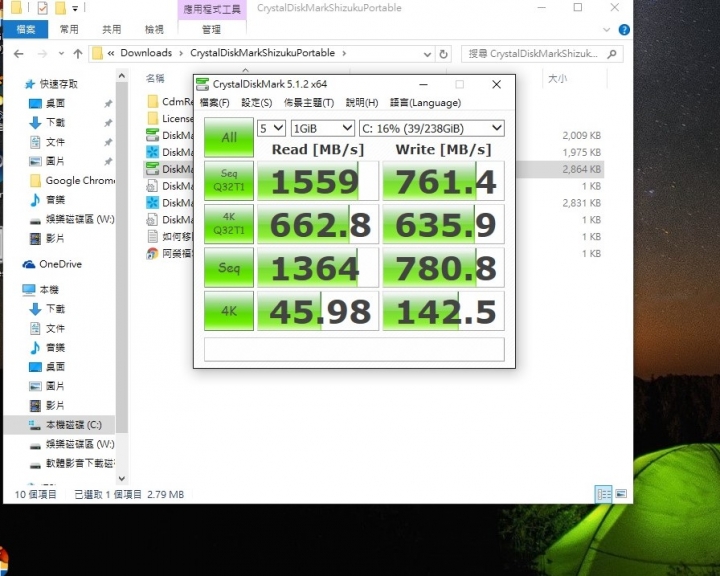Run the Seq Q32T1 benchmark

[x=229, y=181]
